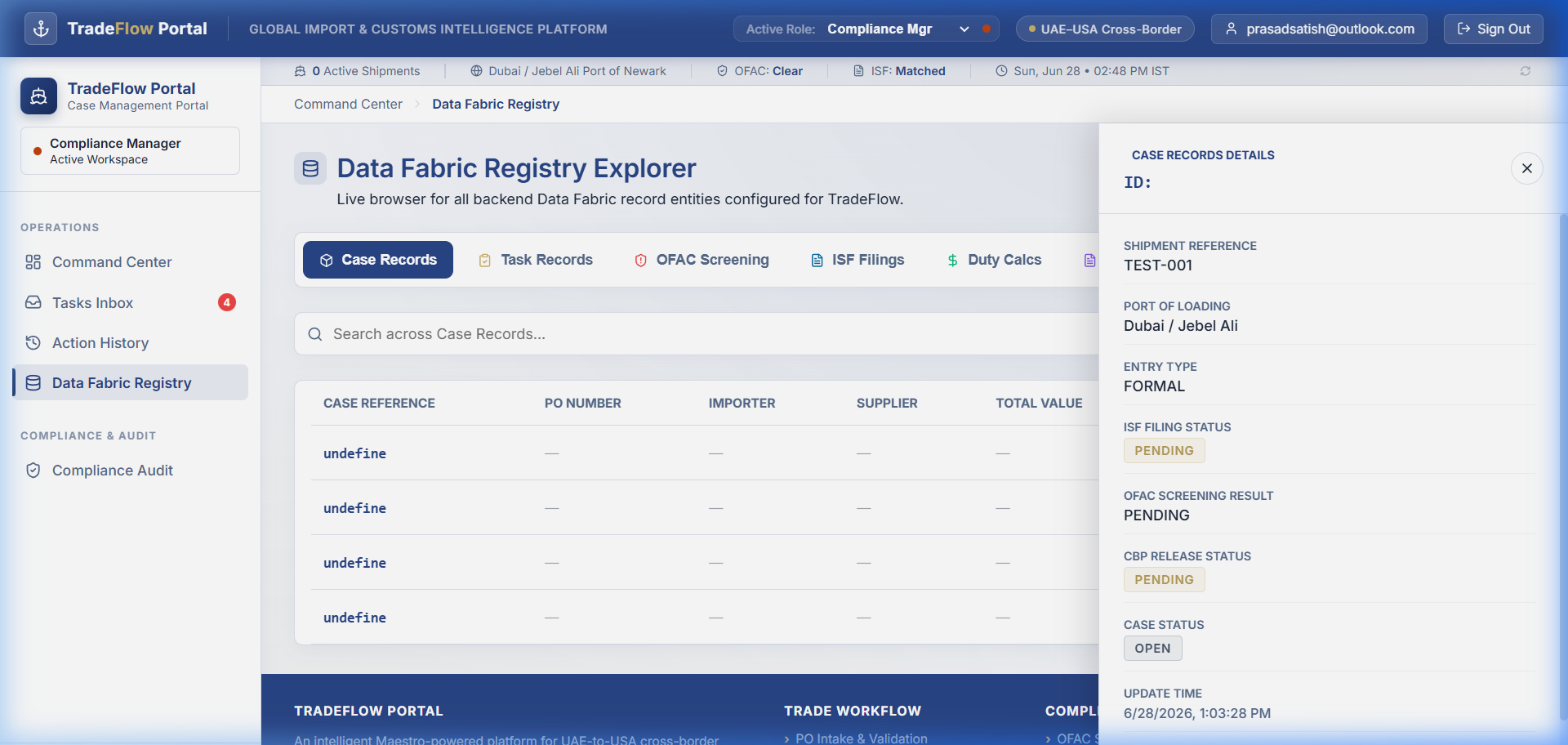Click the Sign Out button
The image size is (1568, 745).
pyautogui.click(x=1494, y=29)
